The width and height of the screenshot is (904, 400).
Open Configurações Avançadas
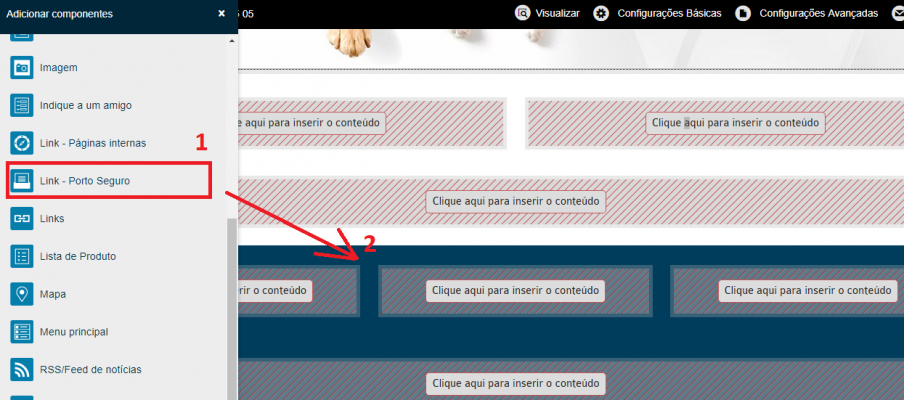(807, 13)
